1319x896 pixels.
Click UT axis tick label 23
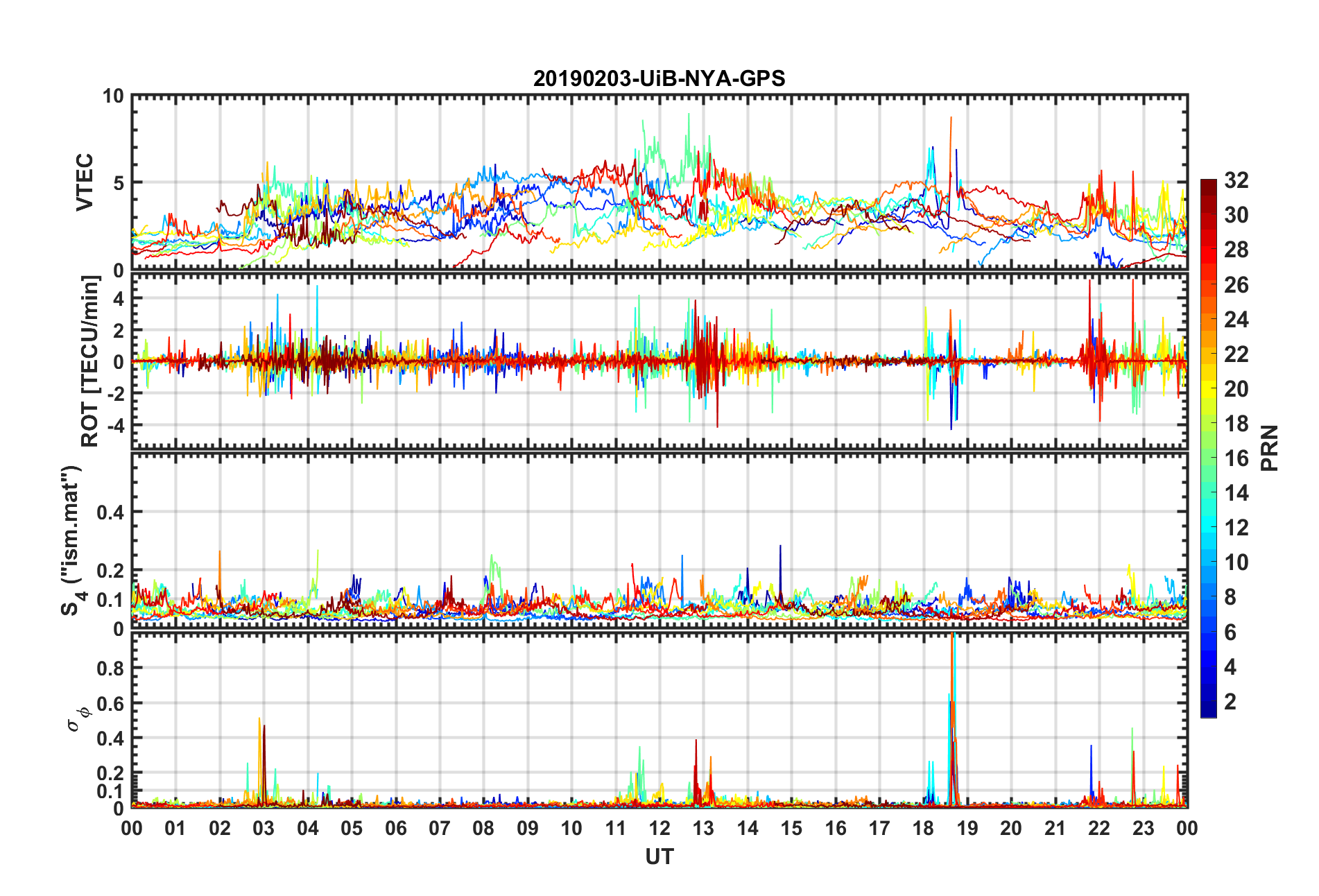click(1144, 828)
